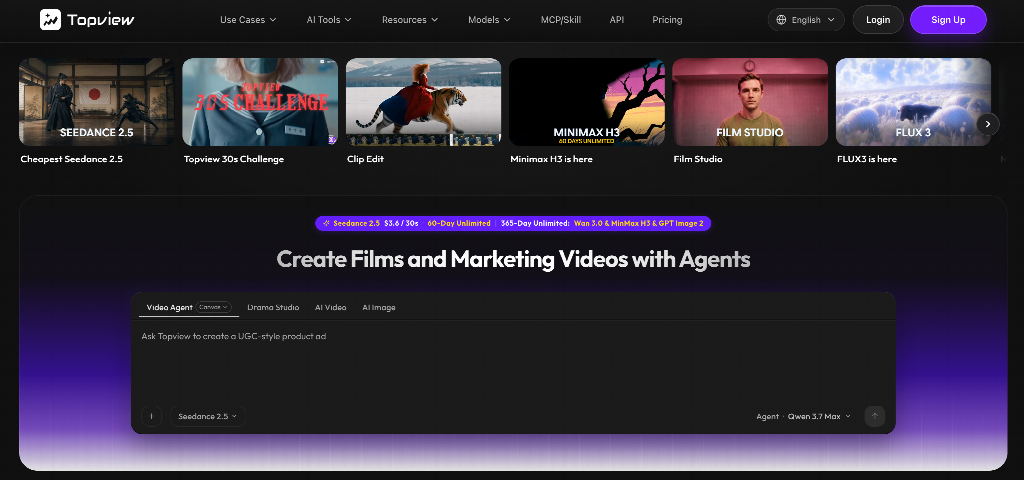Expand the Use Cases menu

(x=248, y=20)
